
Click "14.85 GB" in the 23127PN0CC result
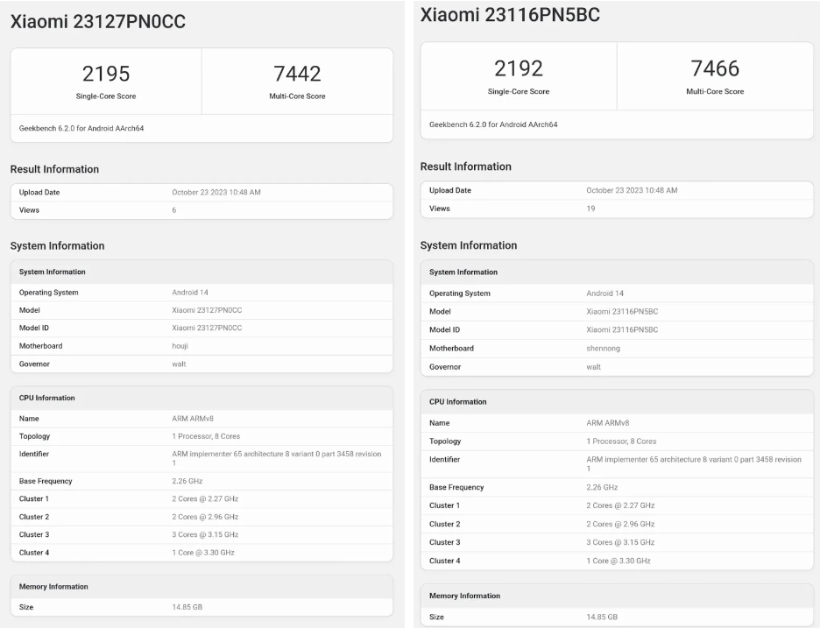[187, 607]
